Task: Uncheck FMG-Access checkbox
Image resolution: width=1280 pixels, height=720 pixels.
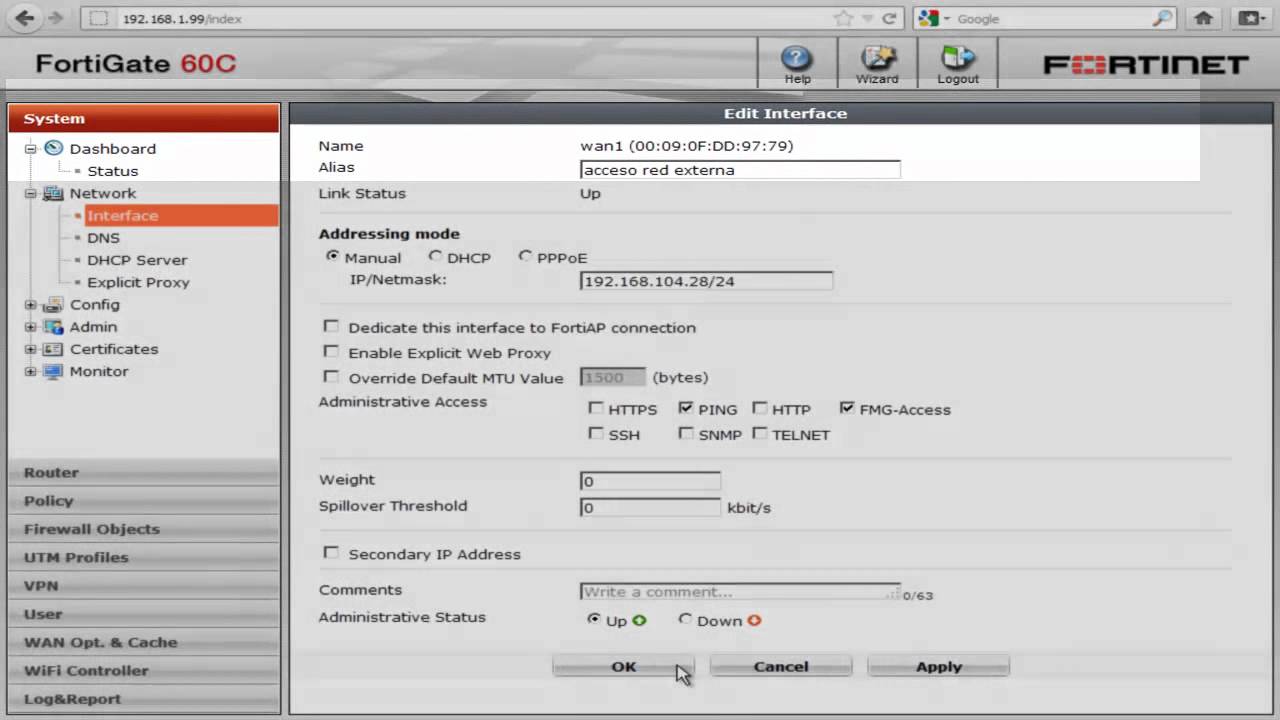Action: [848, 408]
